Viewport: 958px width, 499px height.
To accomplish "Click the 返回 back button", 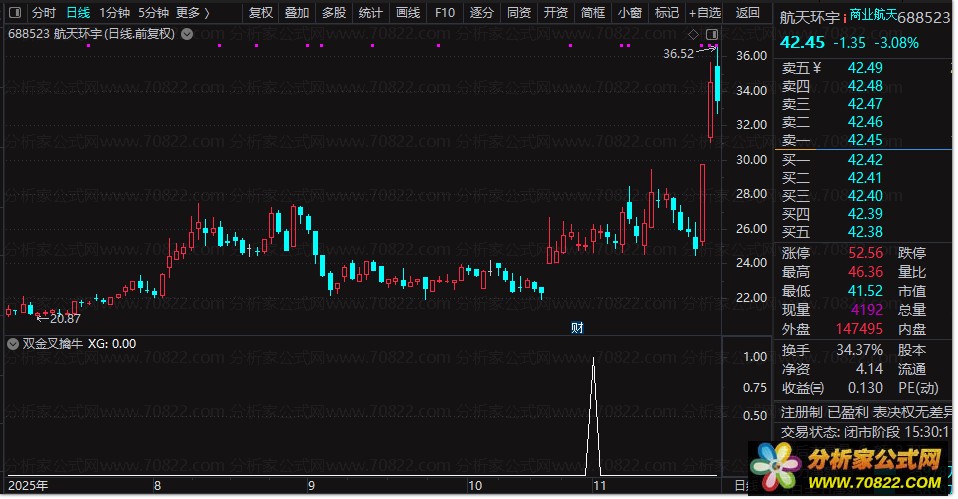I will 748,12.
